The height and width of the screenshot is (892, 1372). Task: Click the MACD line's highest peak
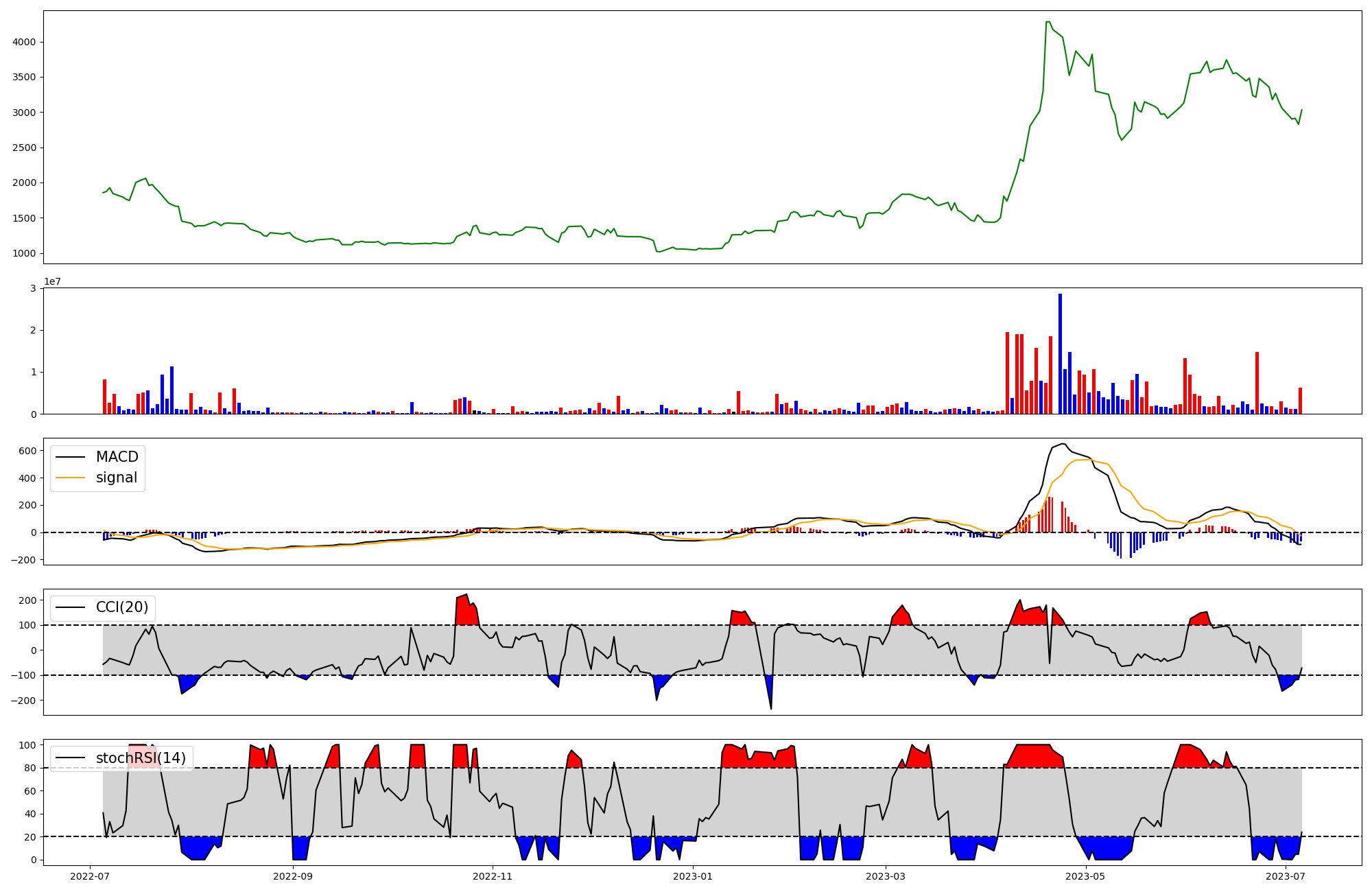[x=1063, y=443]
